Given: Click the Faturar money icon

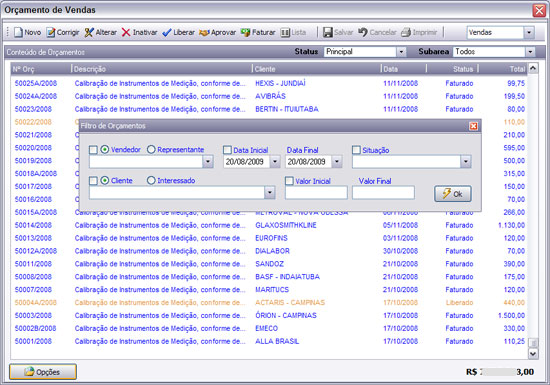Looking at the screenshot, I should (246, 33).
